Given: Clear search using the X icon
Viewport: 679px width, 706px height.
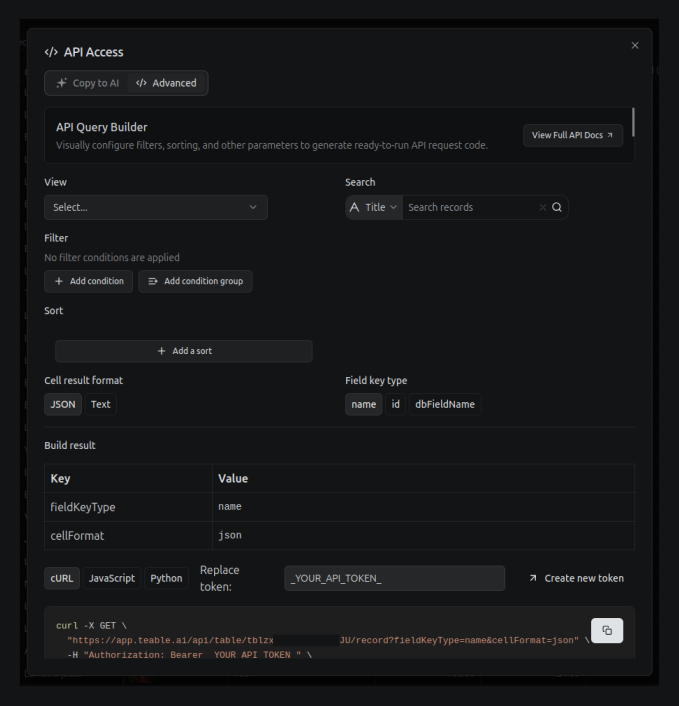Looking at the screenshot, I should click(x=543, y=208).
